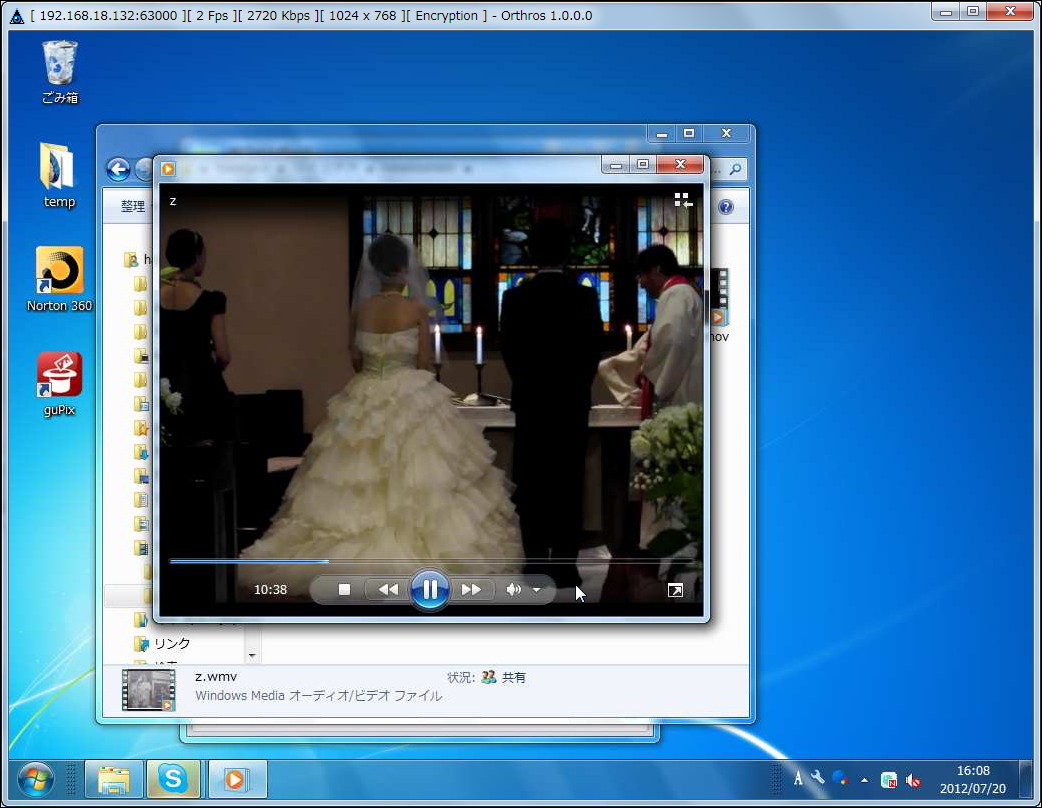Seek on the video progress bar
The width and height of the screenshot is (1042, 808).
(x=432, y=561)
